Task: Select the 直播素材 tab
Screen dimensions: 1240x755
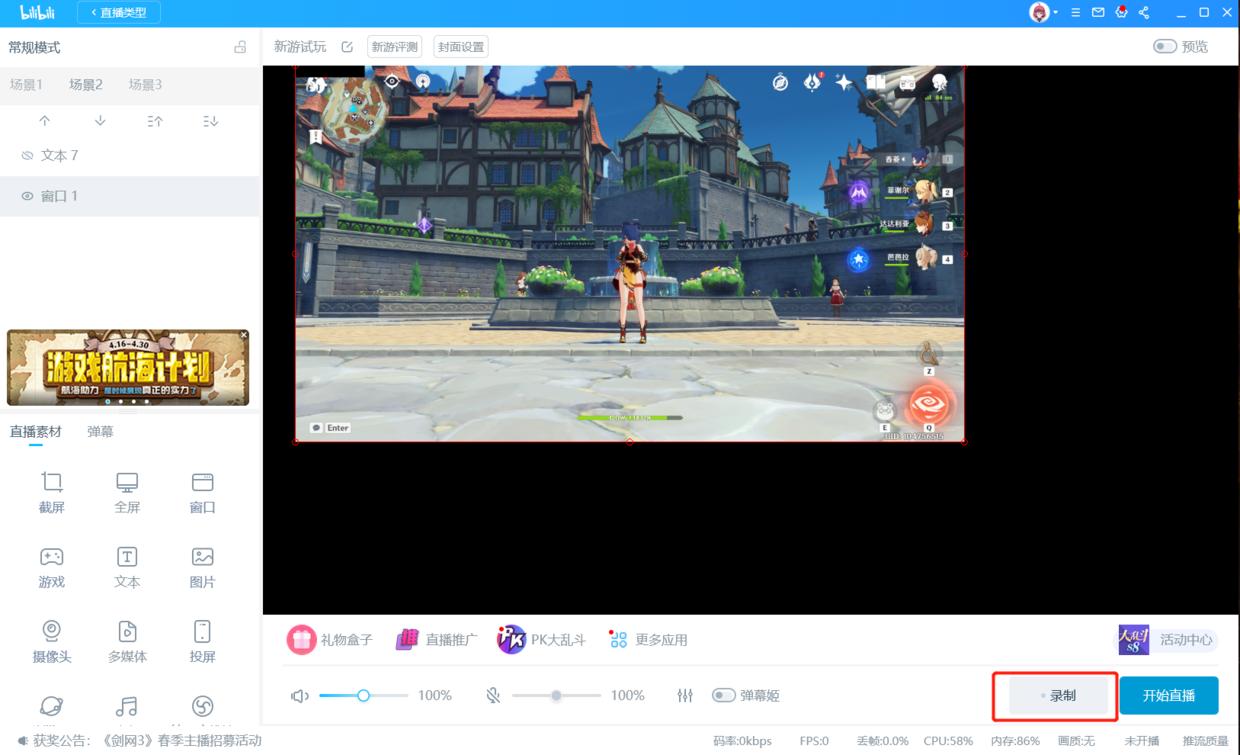Action: point(35,431)
